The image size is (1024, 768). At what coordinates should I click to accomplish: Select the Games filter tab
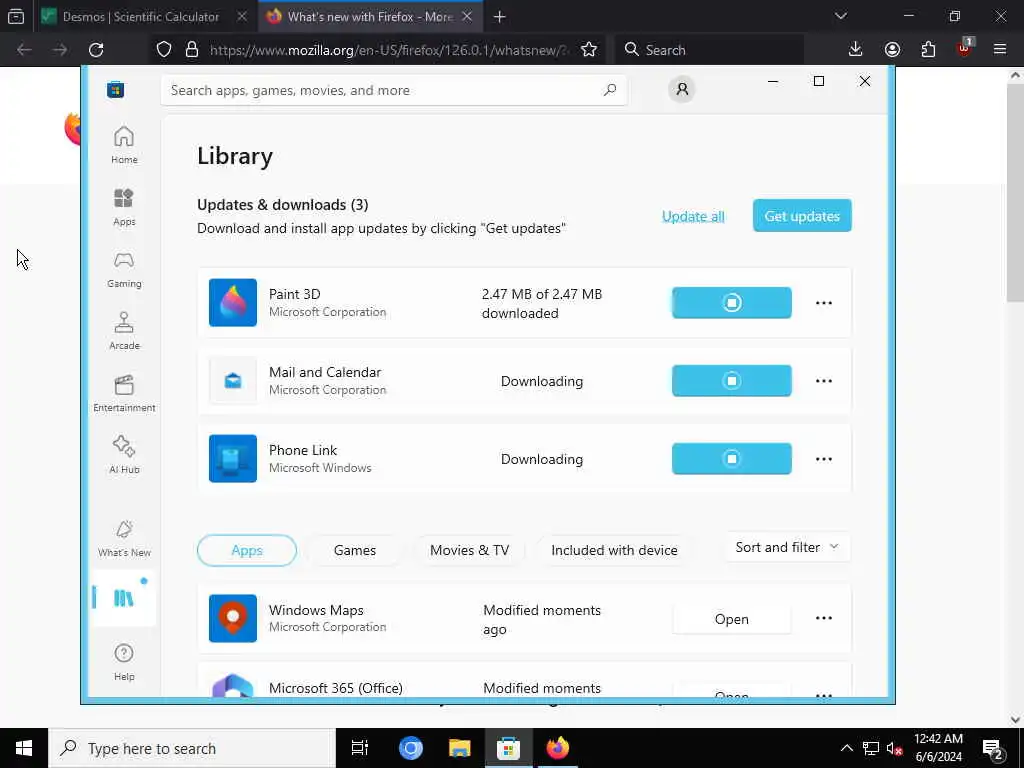coord(355,551)
